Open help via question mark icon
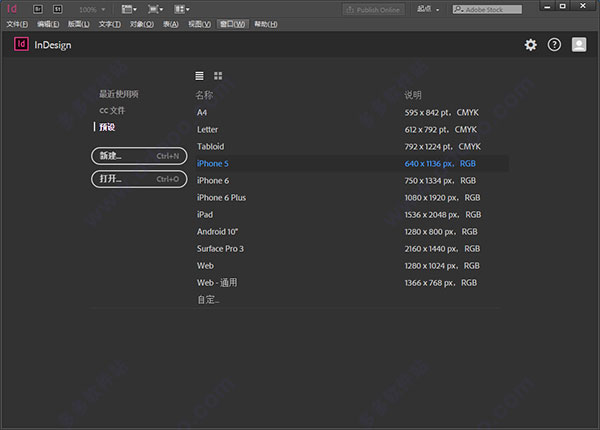The height and width of the screenshot is (430, 600). tap(554, 45)
